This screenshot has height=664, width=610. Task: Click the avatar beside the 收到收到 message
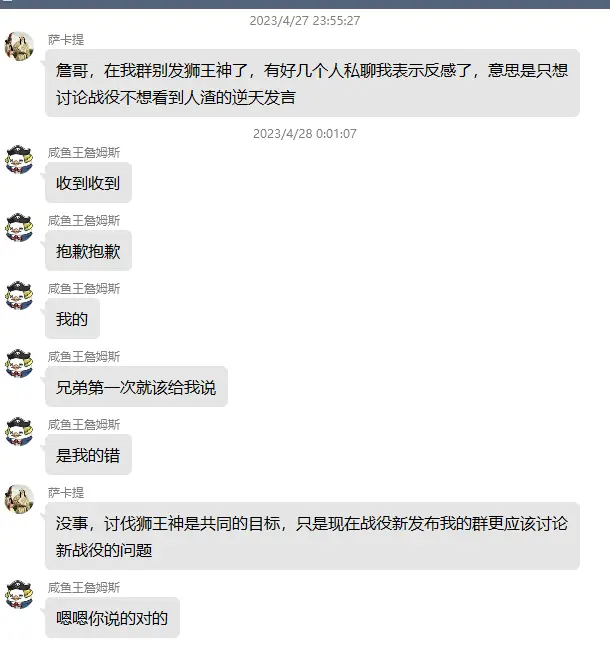point(19,159)
